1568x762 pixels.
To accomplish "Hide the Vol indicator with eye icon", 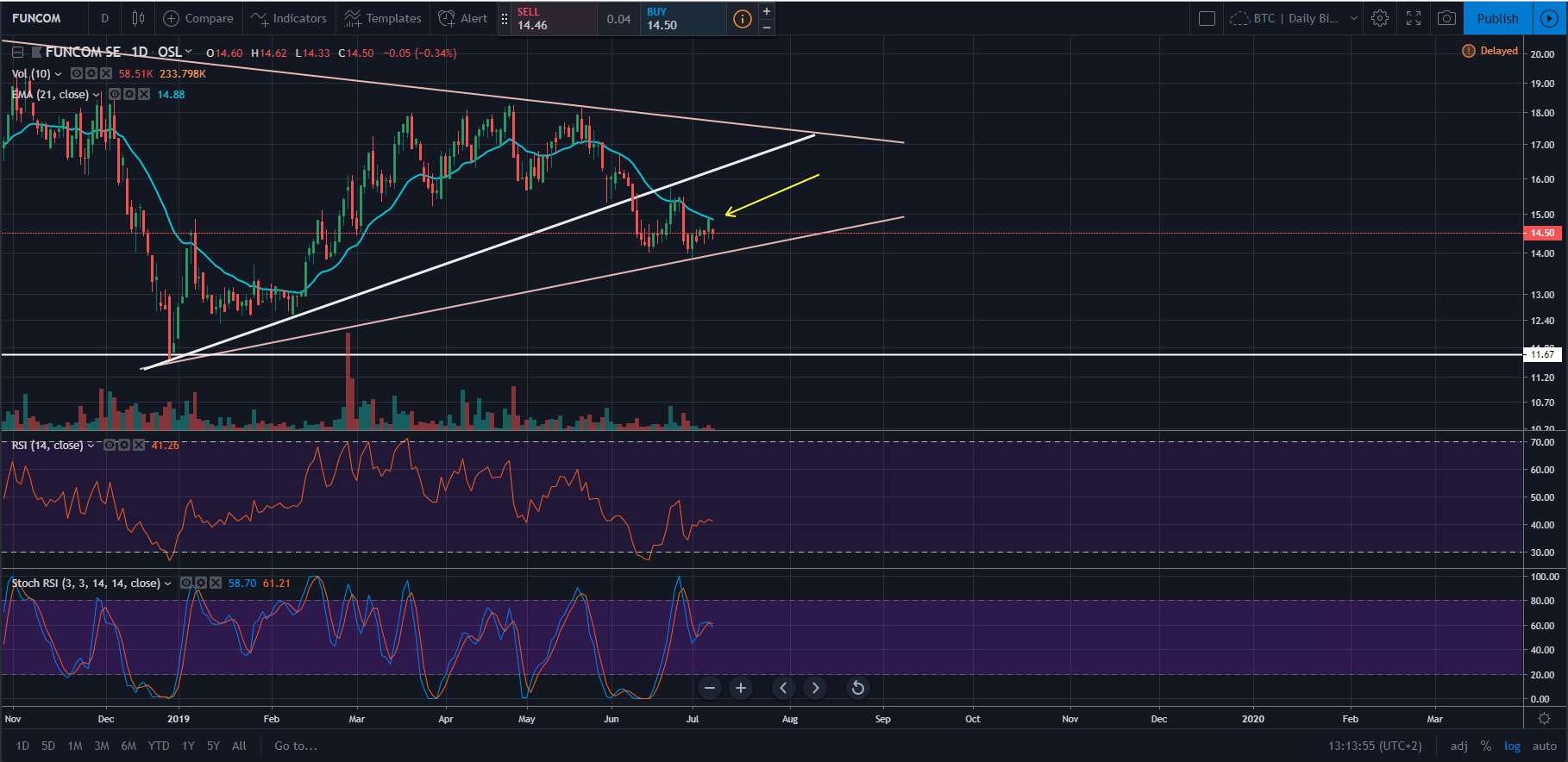I will pos(77,74).
